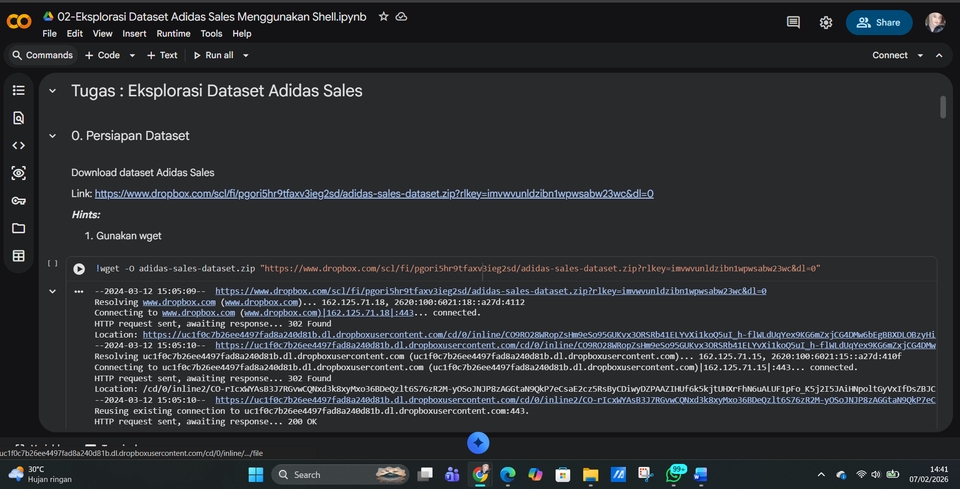The width and height of the screenshot is (960, 489).
Task: Add a new Code cell
Action: coord(102,55)
